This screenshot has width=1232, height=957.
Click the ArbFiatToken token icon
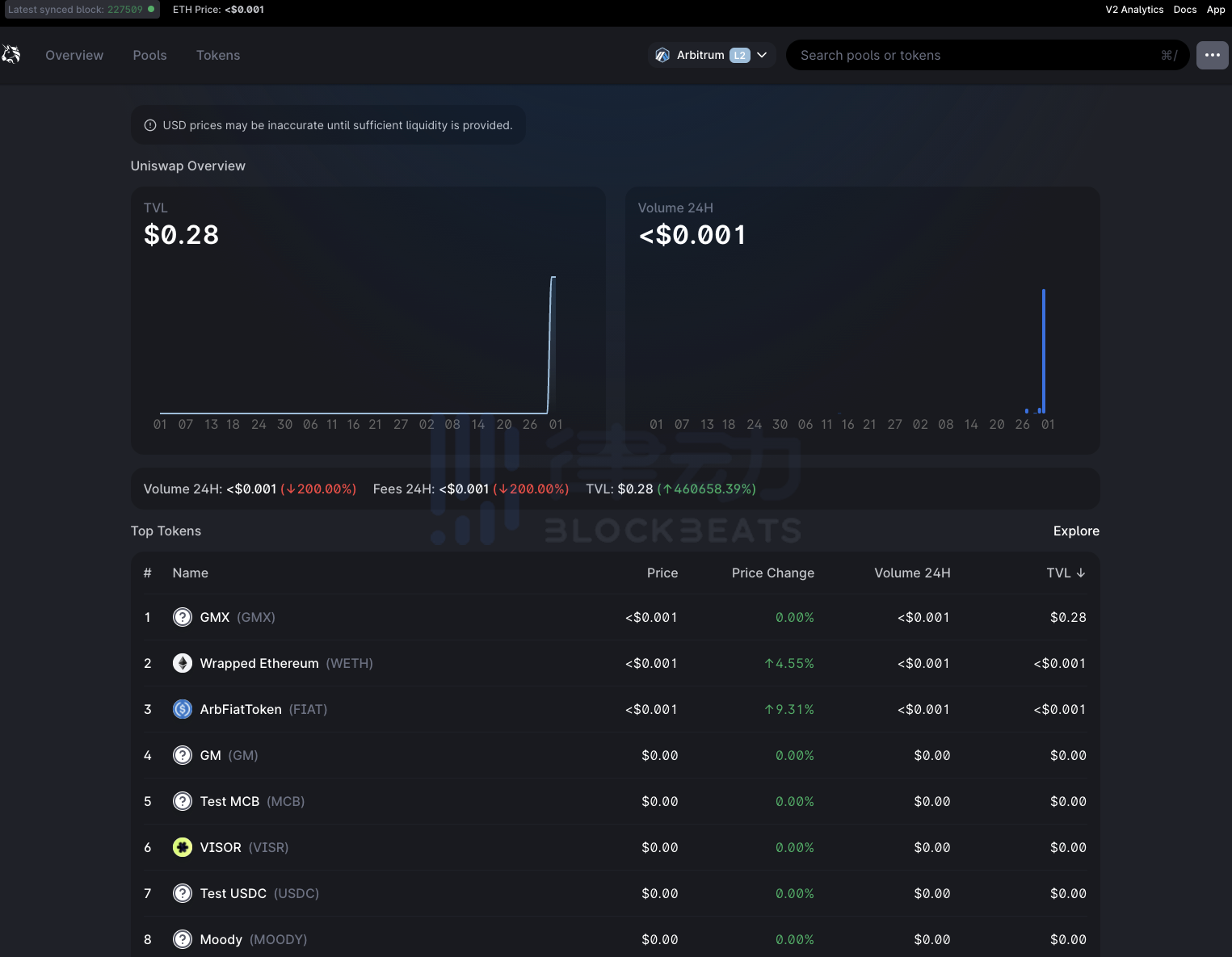[183, 709]
